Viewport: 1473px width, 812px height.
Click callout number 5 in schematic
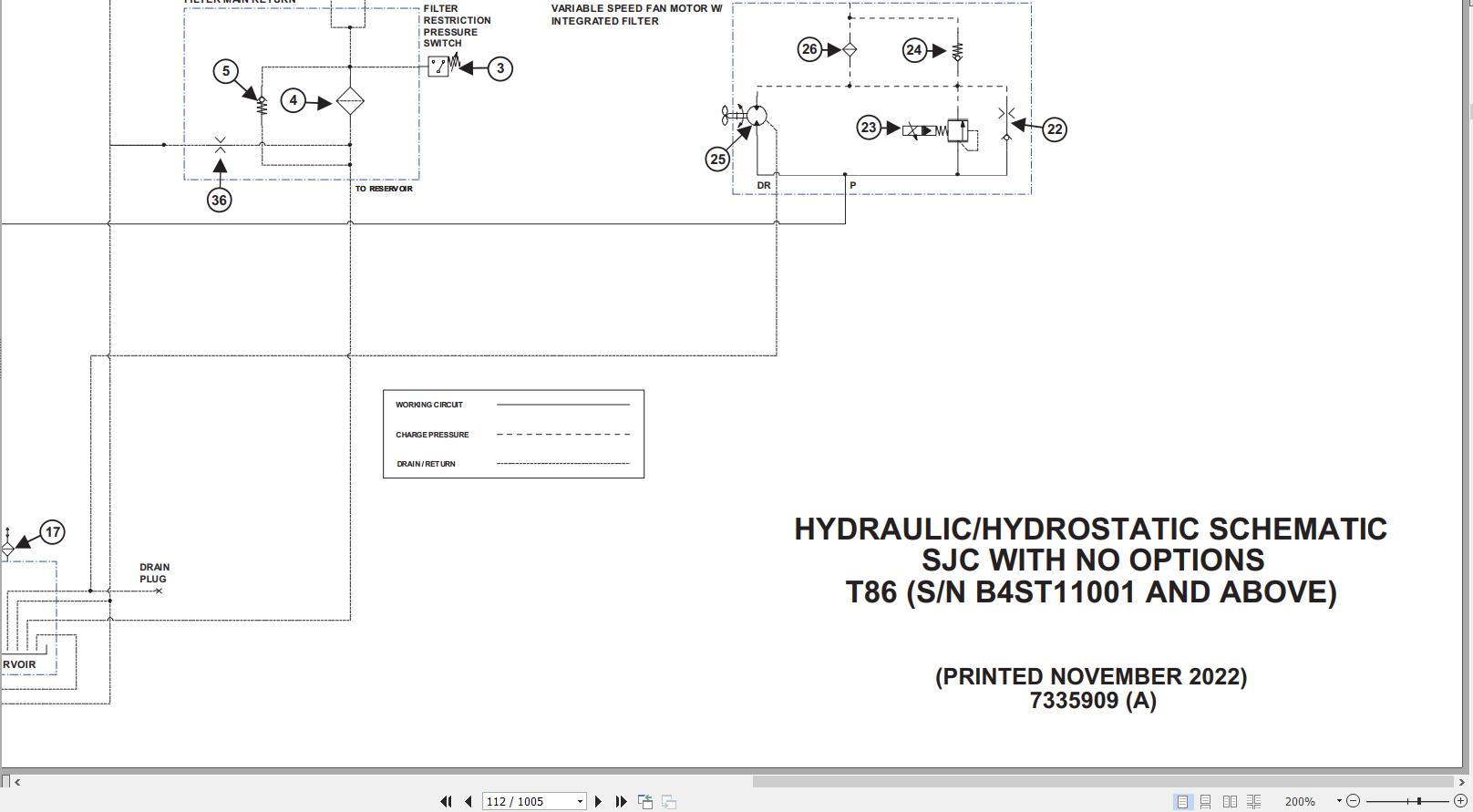pyautogui.click(x=226, y=71)
